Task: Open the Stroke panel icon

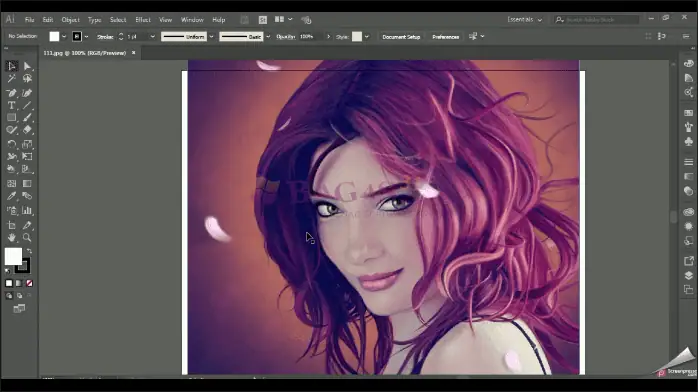Action: pos(689,162)
